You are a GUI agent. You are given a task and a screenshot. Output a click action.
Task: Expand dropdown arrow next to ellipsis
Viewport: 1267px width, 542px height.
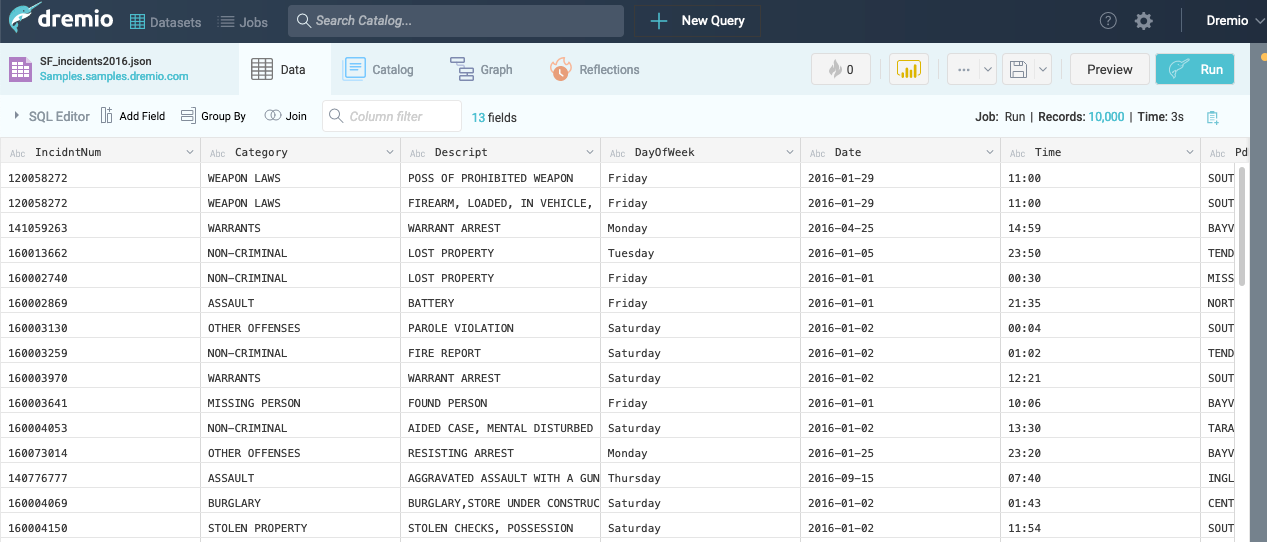tap(987, 69)
